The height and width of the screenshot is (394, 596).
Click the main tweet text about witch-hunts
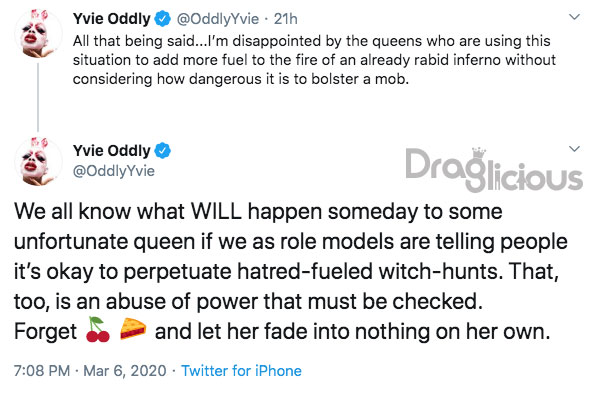(x=291, y=271)
